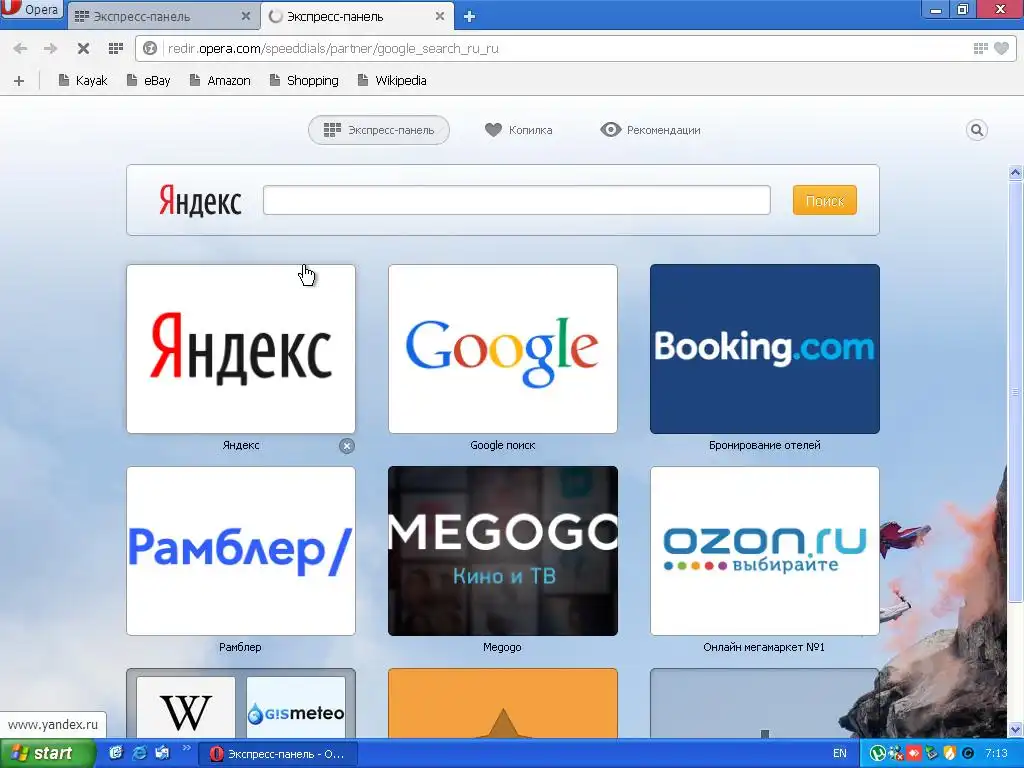Switch to the Копилка section
1024x768 pixels.
pos(519,130)
